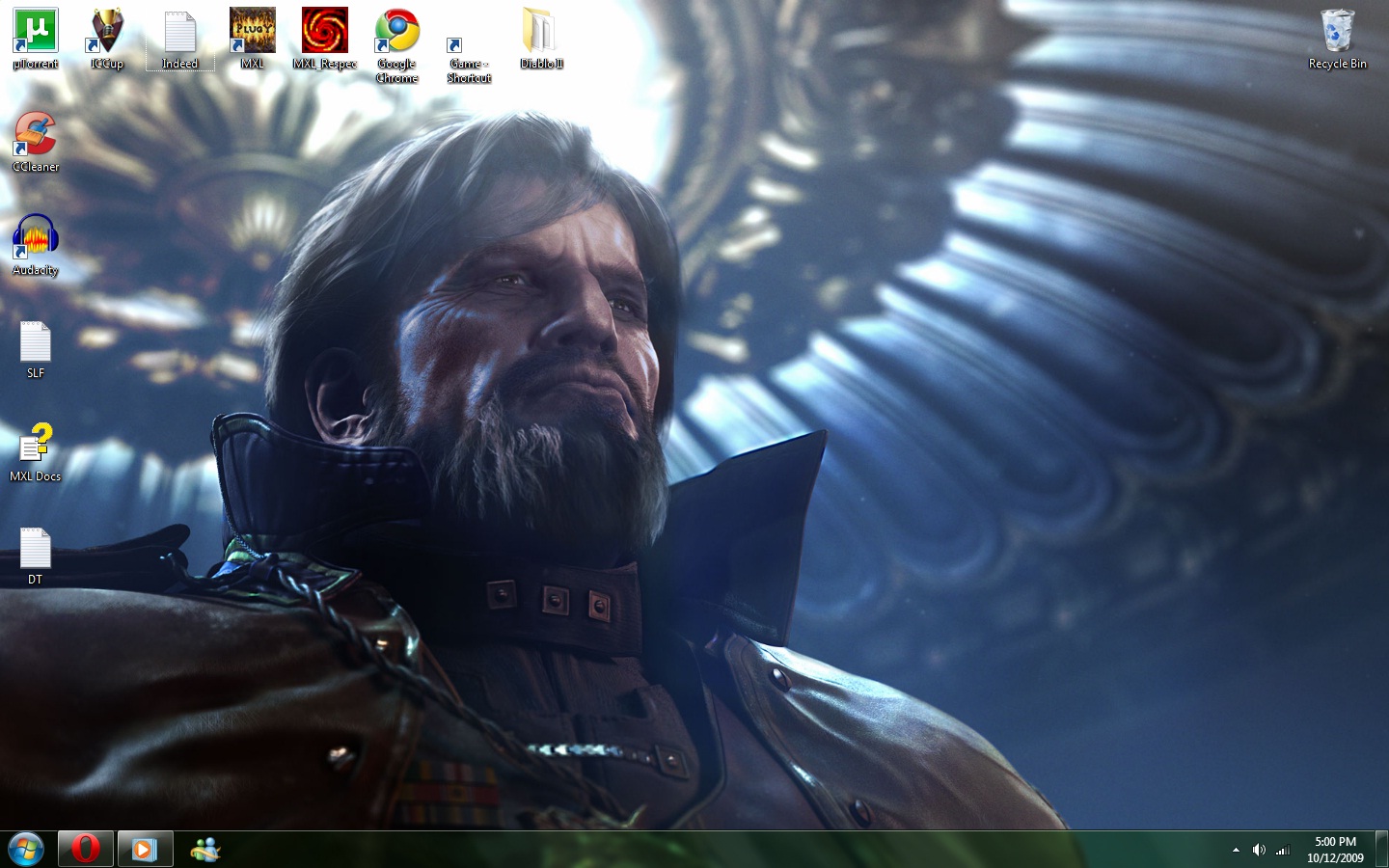Open Opera browser from the taskbar

click(x=86, y=849)
